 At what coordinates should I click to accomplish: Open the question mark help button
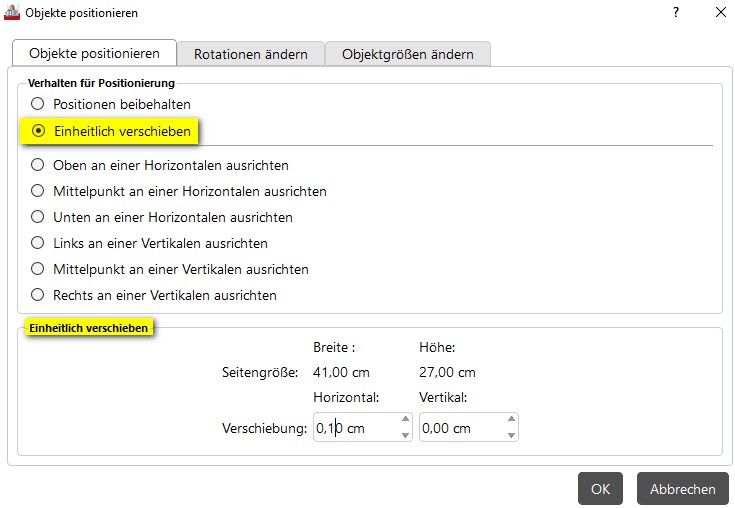675,13
